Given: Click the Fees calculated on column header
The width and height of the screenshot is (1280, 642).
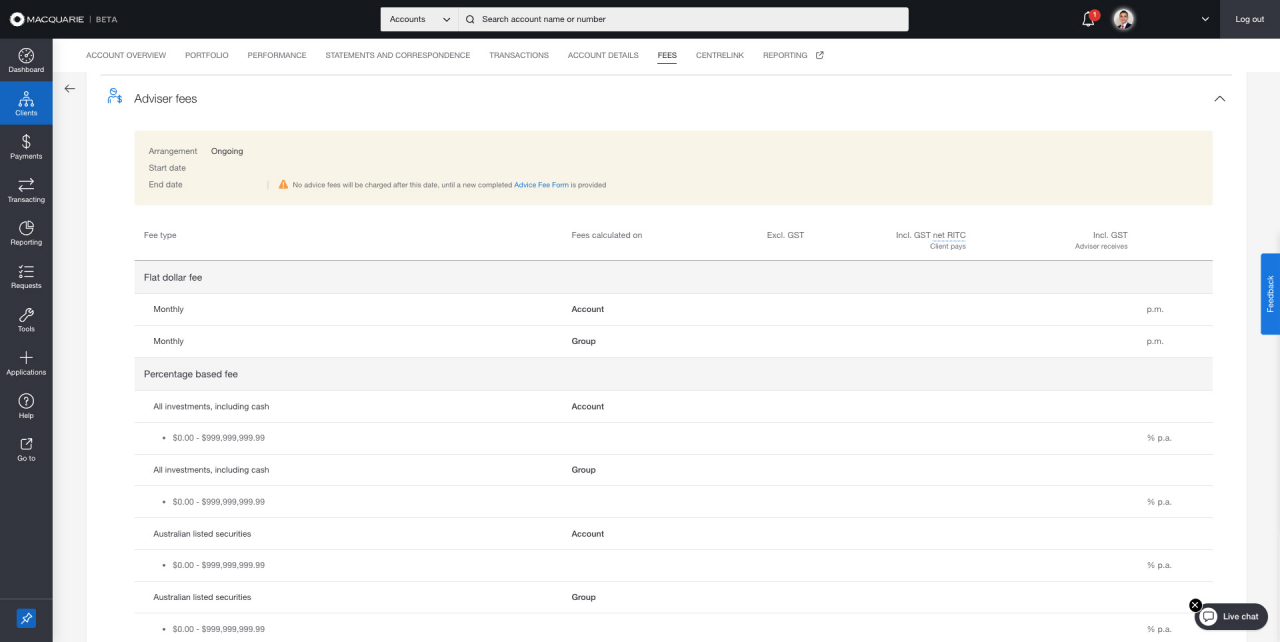Looking at the screenshot, I should click(x=607, y=235).
